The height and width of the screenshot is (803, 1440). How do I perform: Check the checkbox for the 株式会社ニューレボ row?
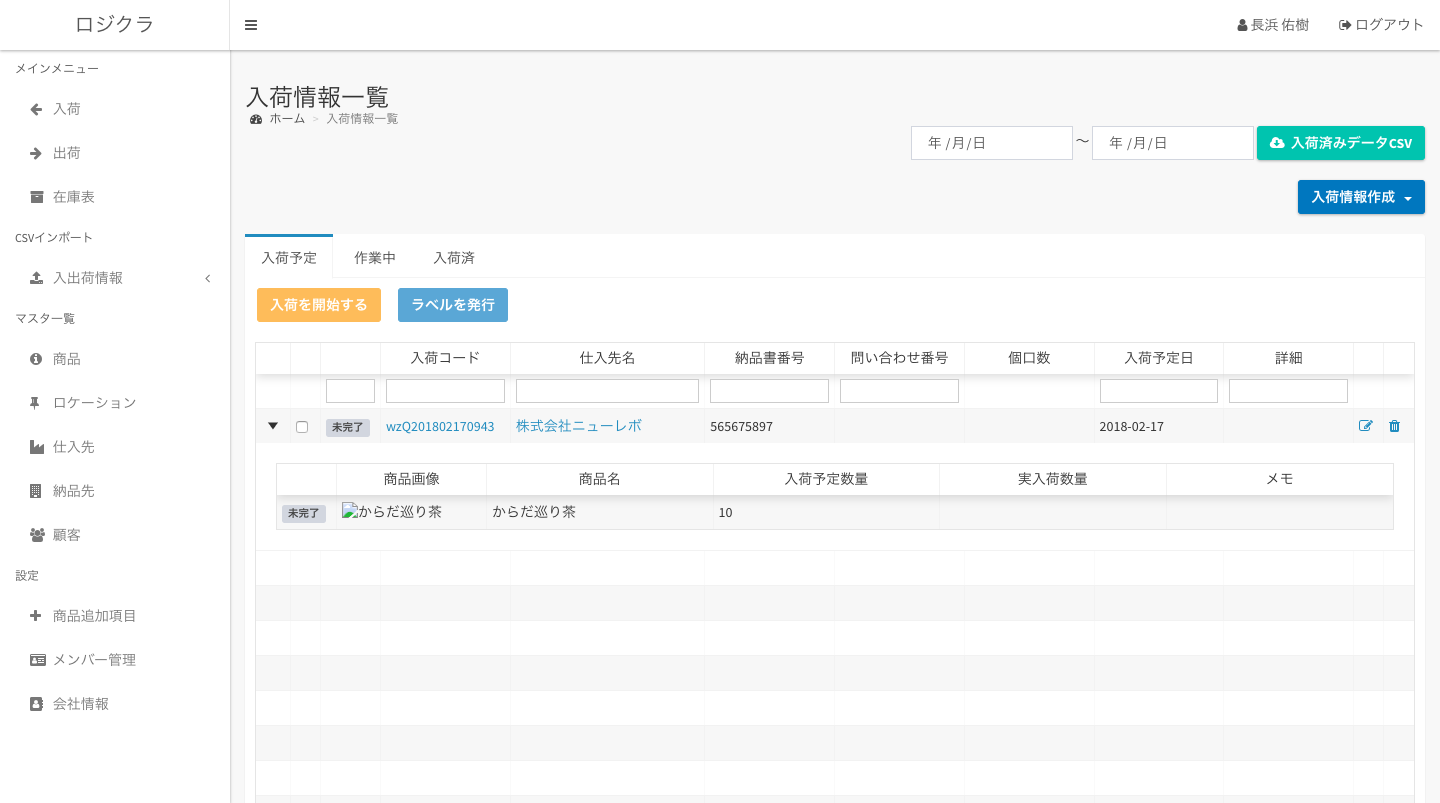[x=302, y=427]
